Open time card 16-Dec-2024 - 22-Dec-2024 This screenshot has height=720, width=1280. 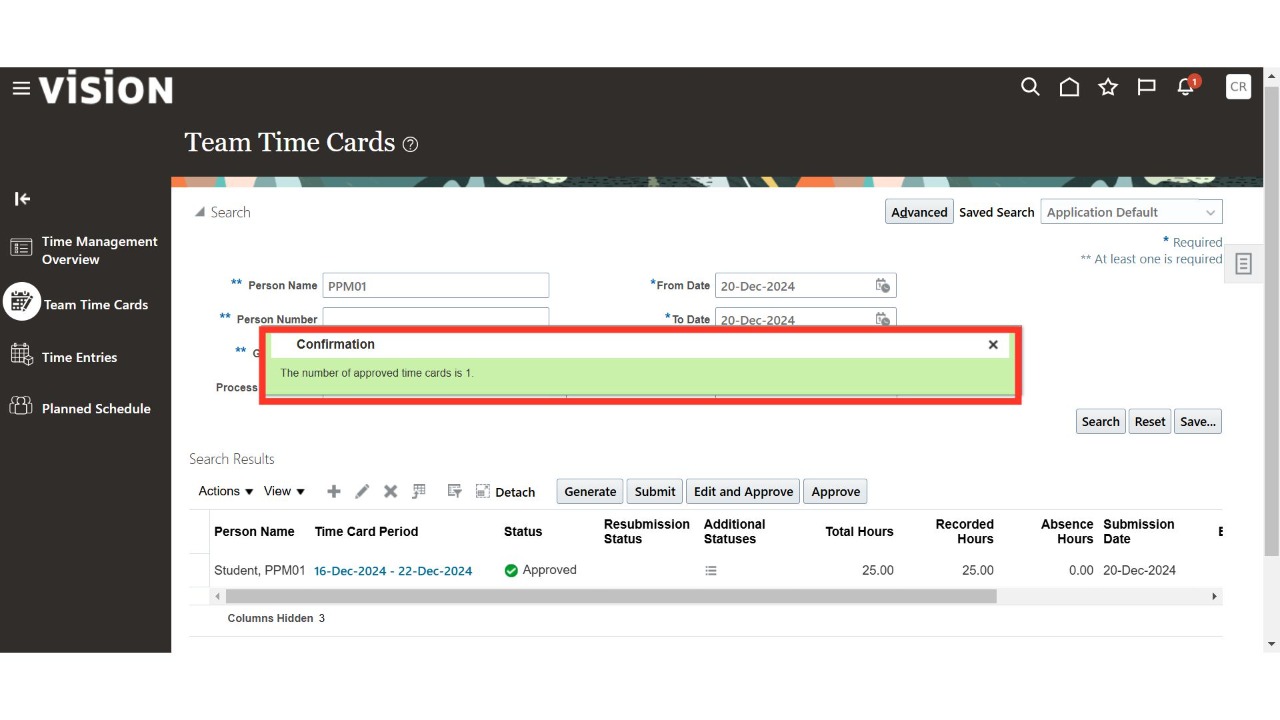click(393, 571)
